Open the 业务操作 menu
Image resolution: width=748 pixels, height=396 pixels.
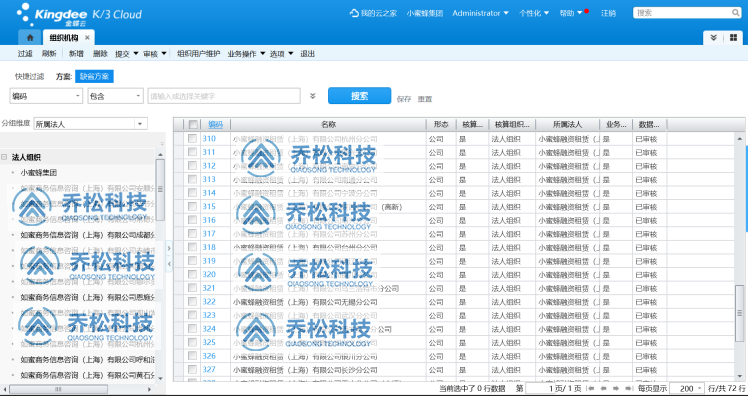[246, 54]
